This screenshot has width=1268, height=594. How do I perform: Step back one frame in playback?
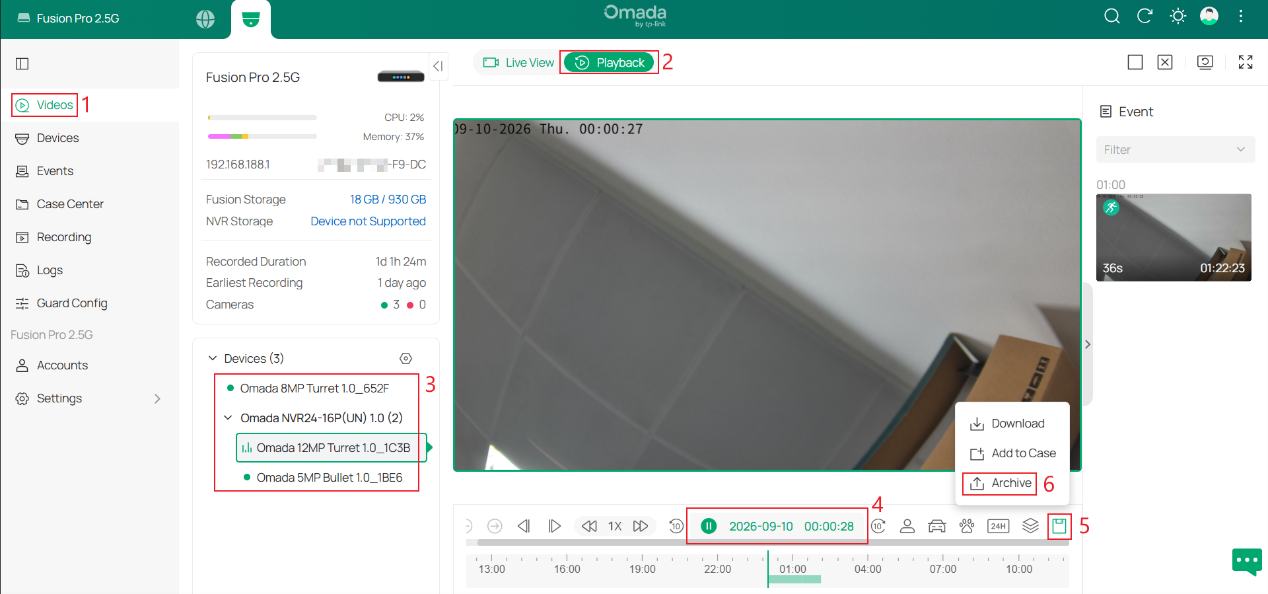[x=523, y=526]
